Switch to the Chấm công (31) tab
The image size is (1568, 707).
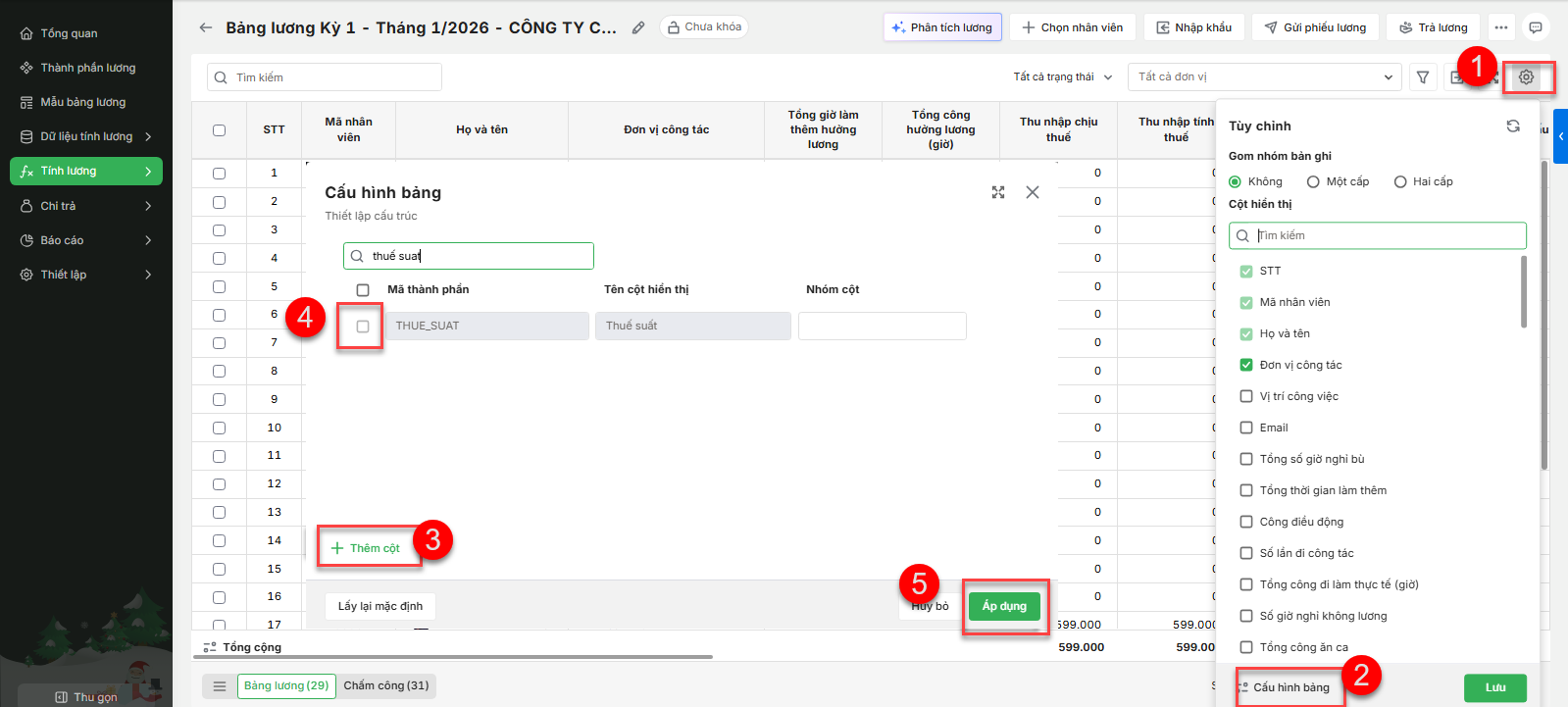[x=386, y=685]
